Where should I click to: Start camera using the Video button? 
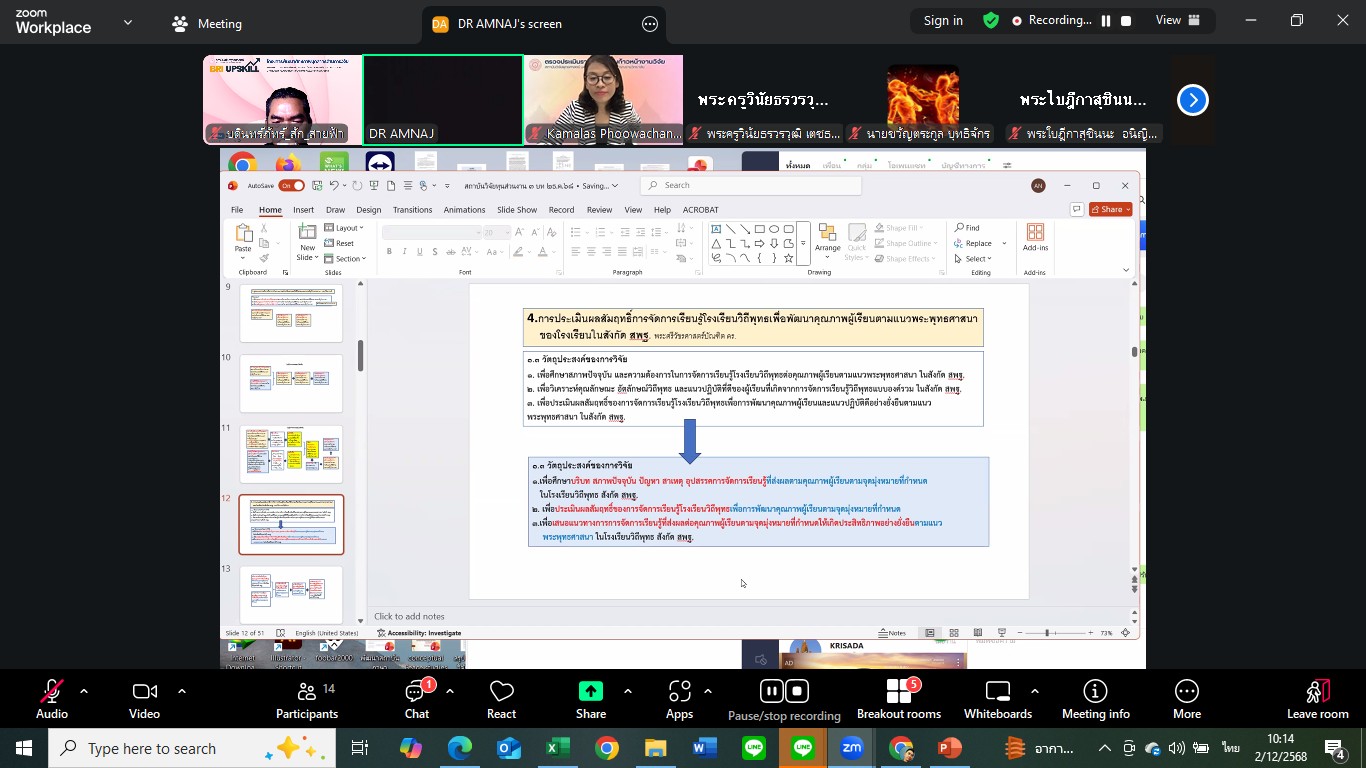coord(144,698)
